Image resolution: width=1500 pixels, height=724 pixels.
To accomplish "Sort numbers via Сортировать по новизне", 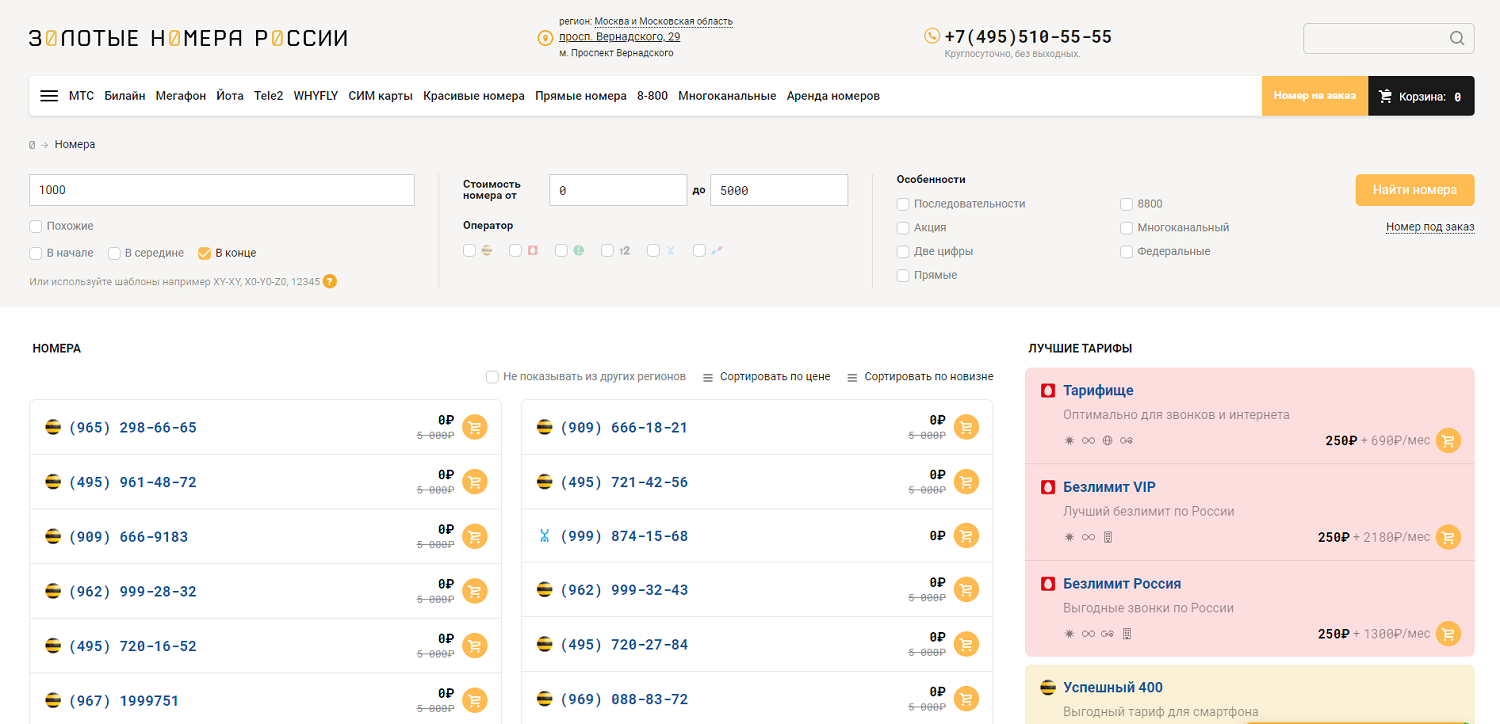I will point(920,377).
